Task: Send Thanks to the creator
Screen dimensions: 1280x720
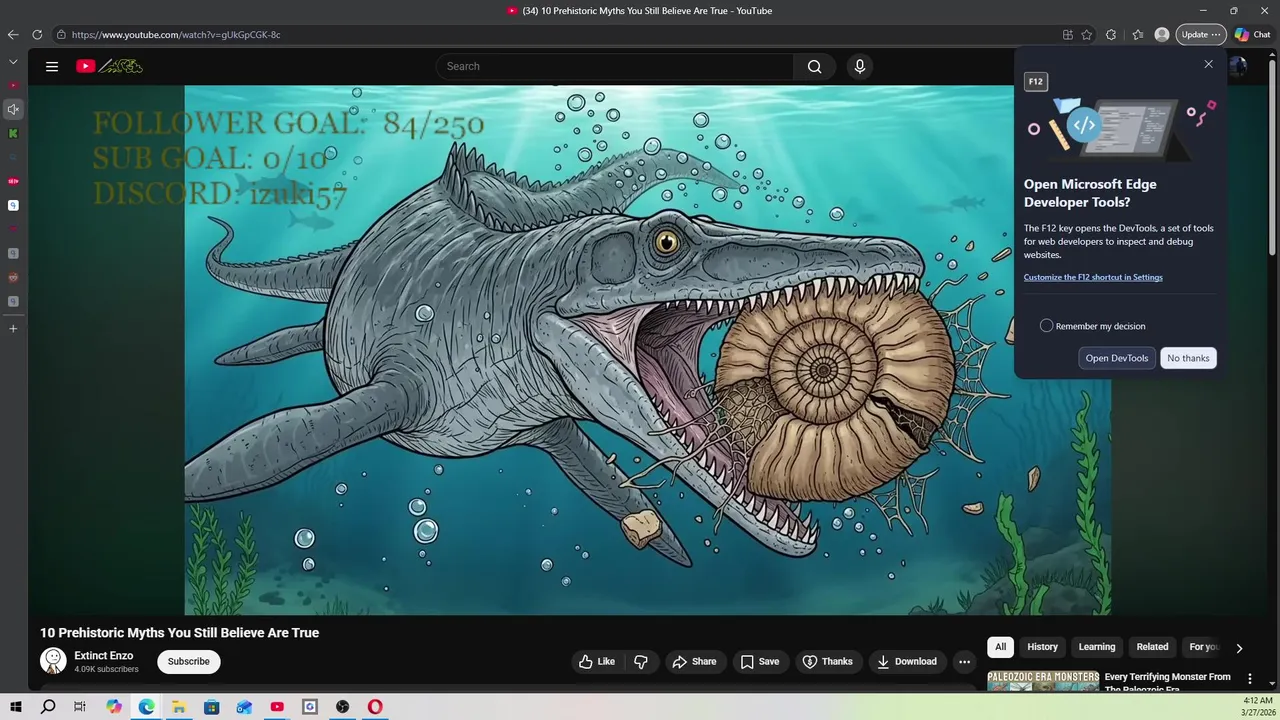Action: pyautogui.click(x=828, y=661)
